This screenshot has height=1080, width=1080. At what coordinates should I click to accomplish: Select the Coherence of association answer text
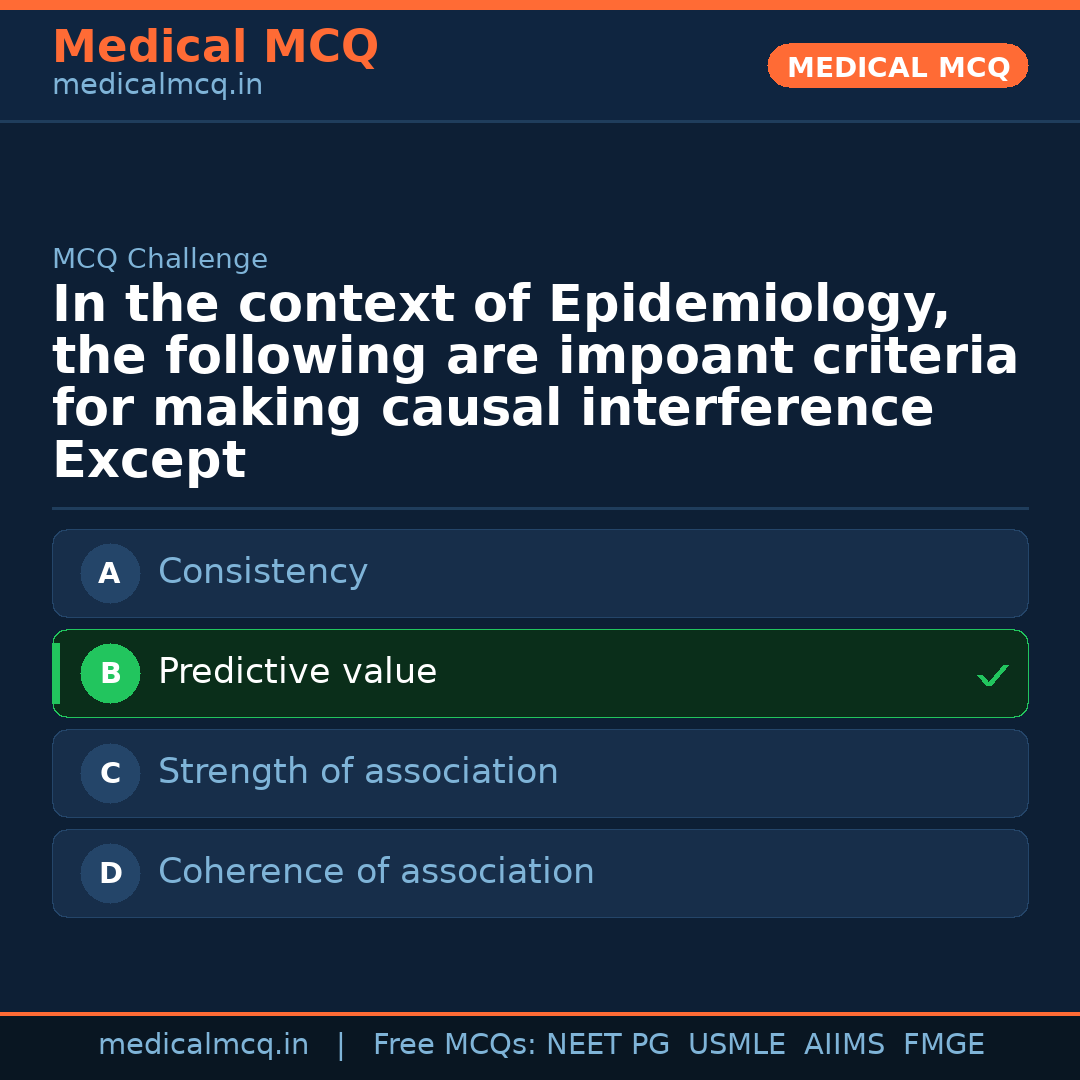click(376, 872)
